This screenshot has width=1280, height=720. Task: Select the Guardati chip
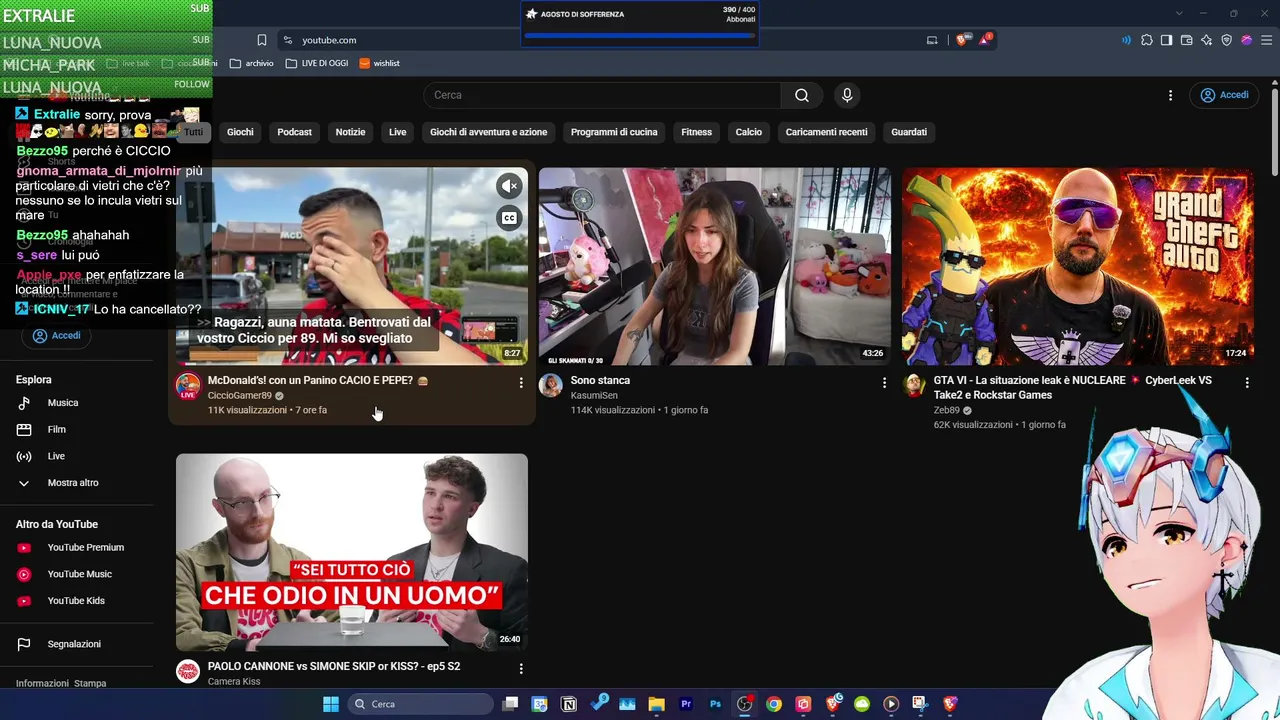tap(909, 132)
